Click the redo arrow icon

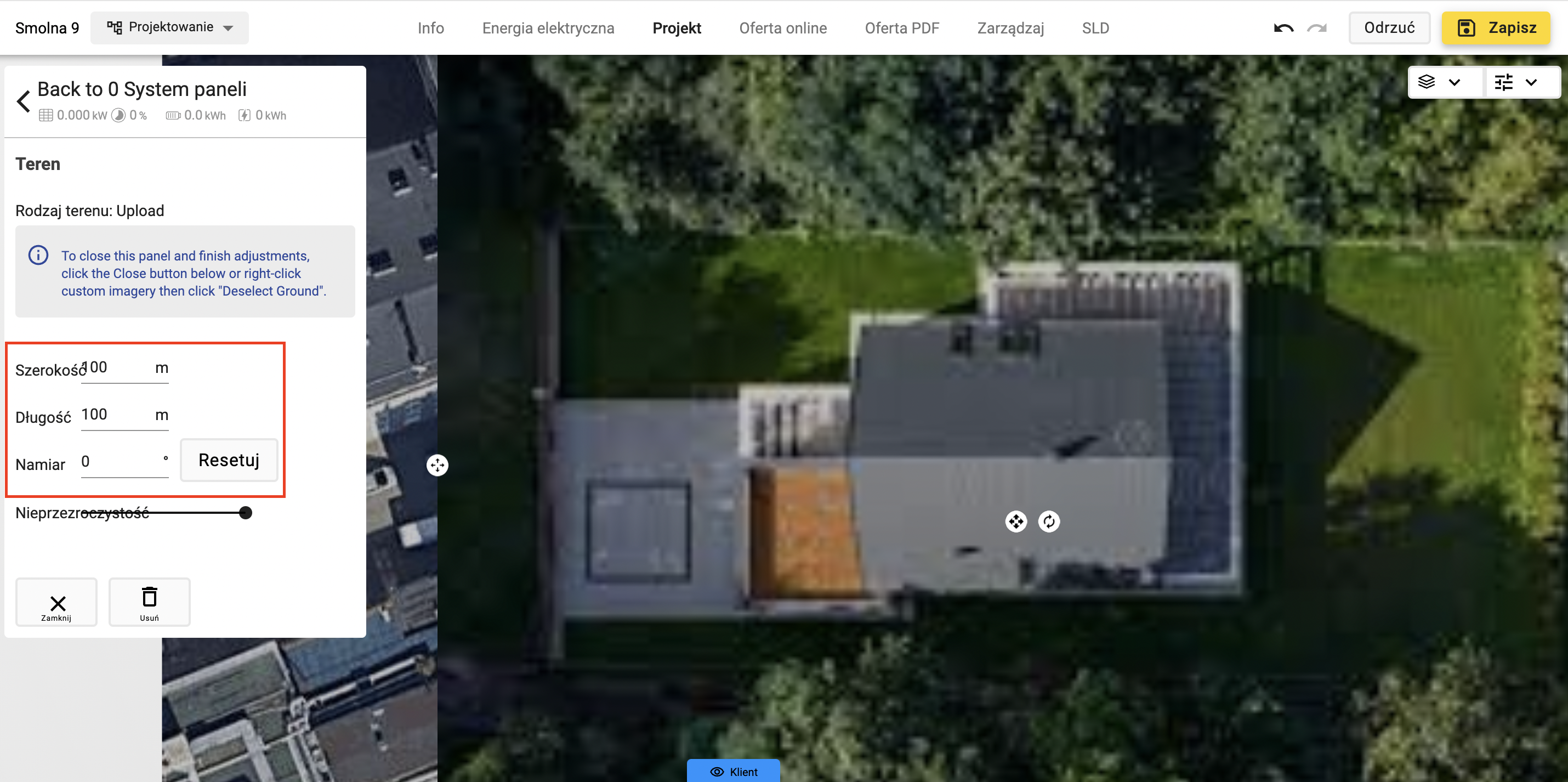point(1316,28)
